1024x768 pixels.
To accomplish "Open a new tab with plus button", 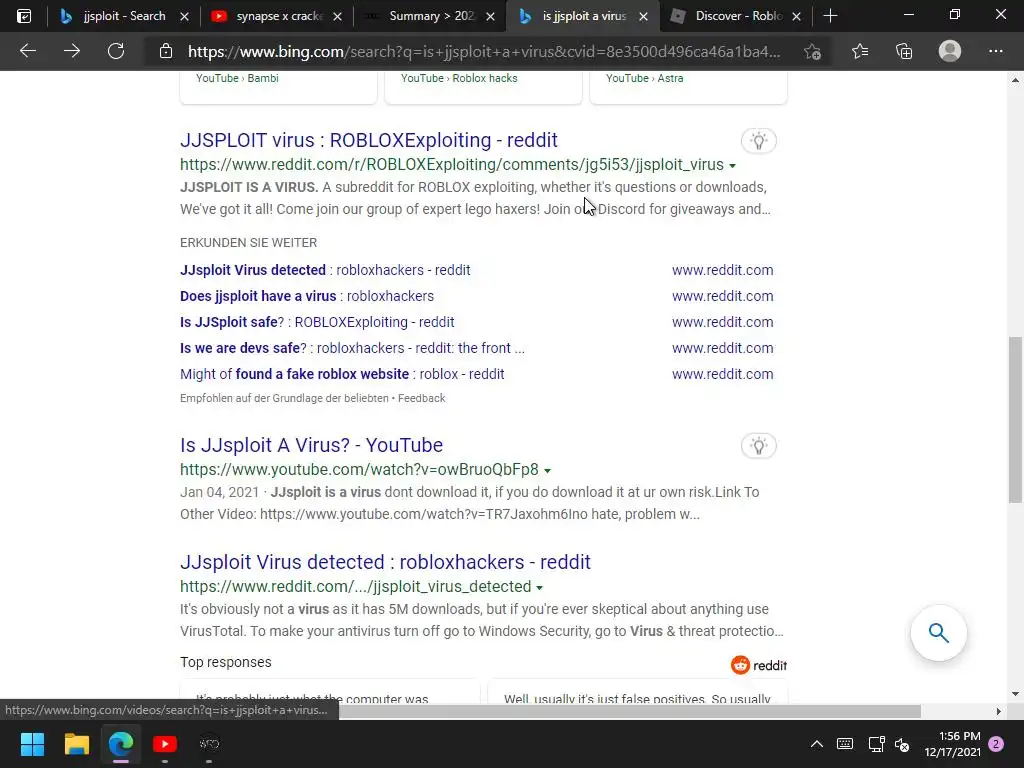I will tap(830, 16).
